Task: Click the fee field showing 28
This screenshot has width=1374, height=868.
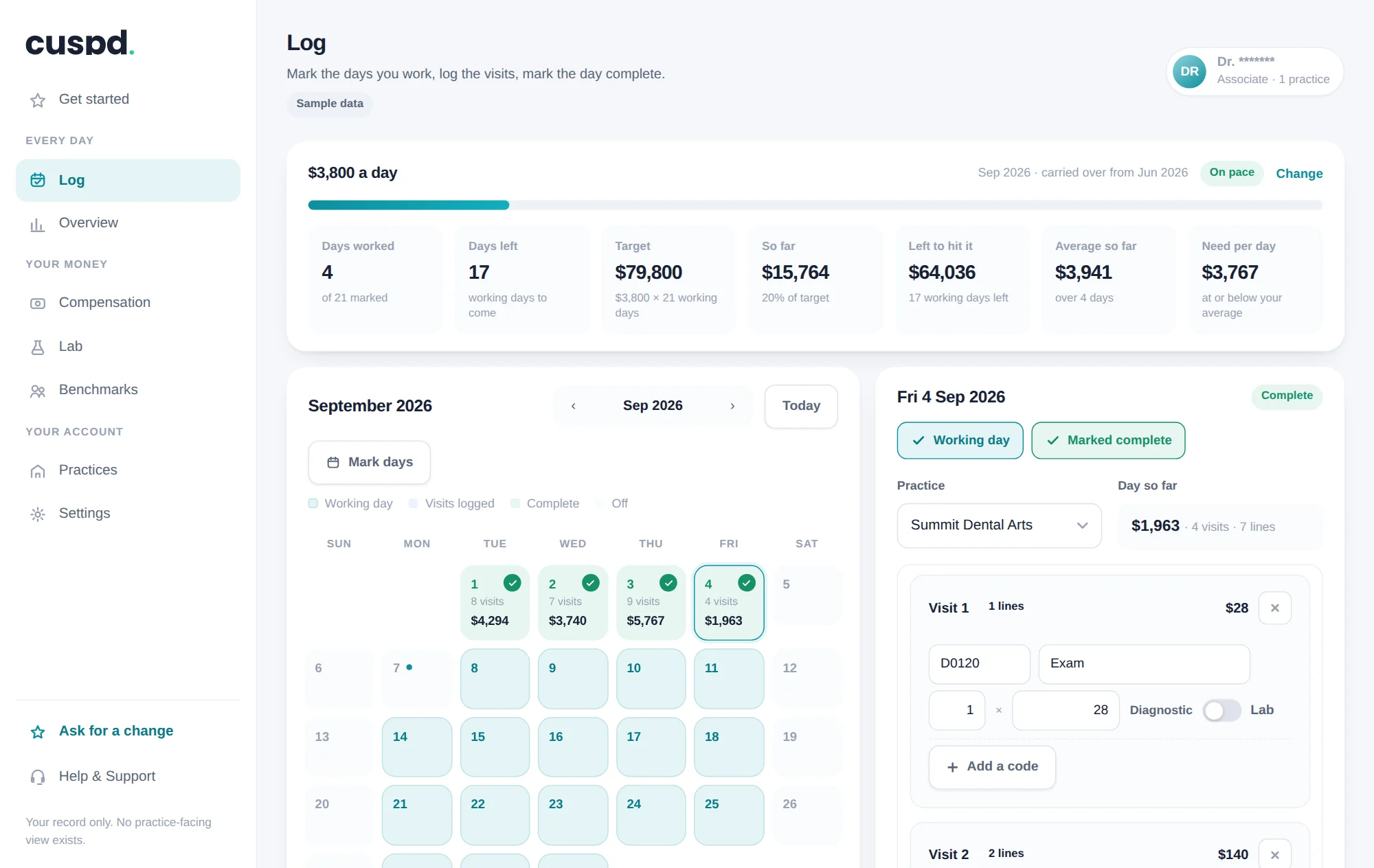Action: tap(1066, 710)
